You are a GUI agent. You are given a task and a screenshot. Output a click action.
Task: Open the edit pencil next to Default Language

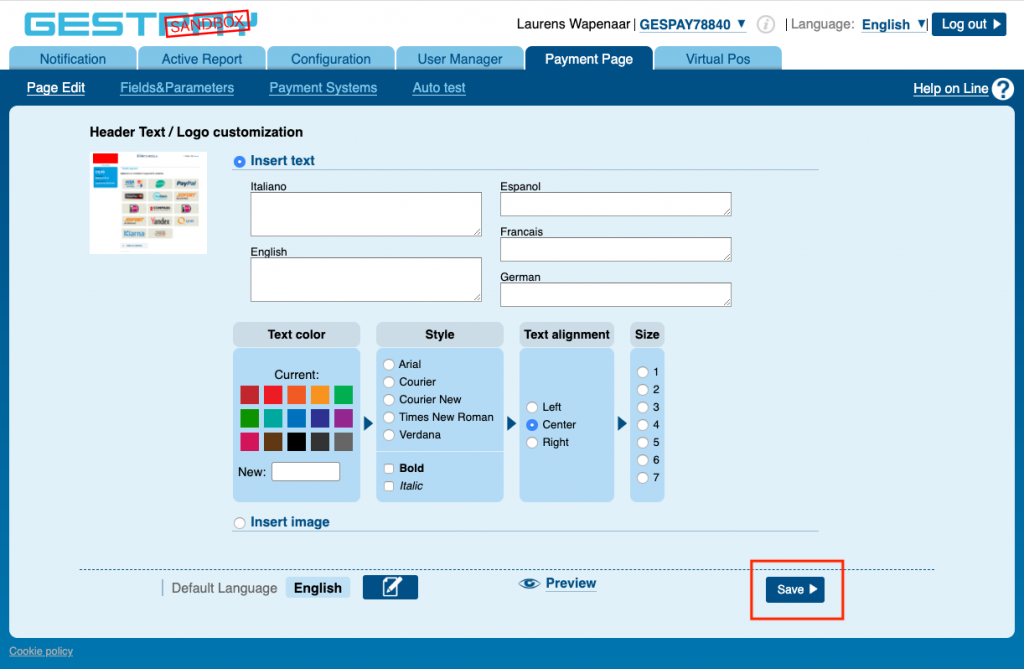click(390, 587)
